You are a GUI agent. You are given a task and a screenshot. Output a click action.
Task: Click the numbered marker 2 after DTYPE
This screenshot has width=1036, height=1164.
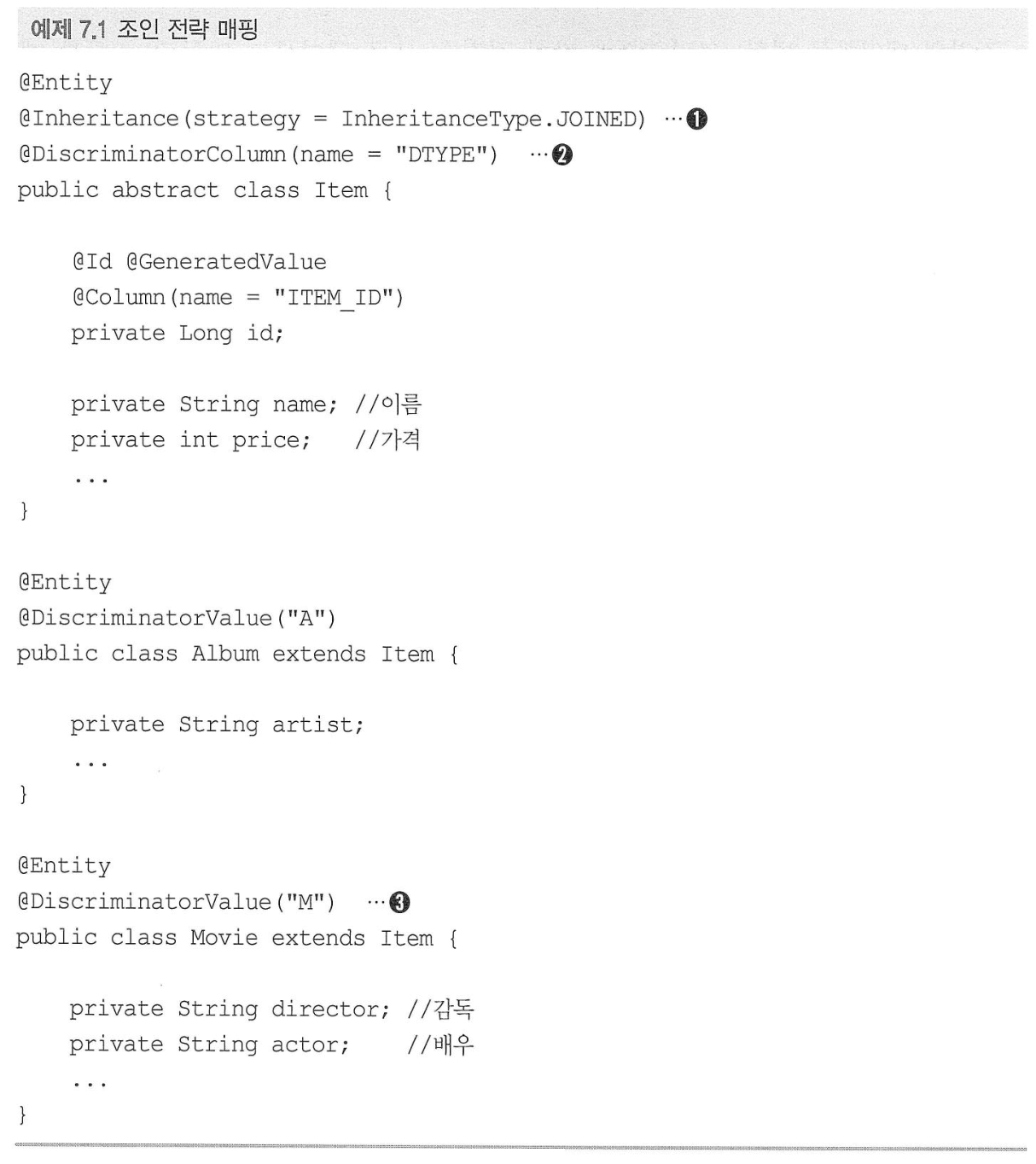point(562,155)
